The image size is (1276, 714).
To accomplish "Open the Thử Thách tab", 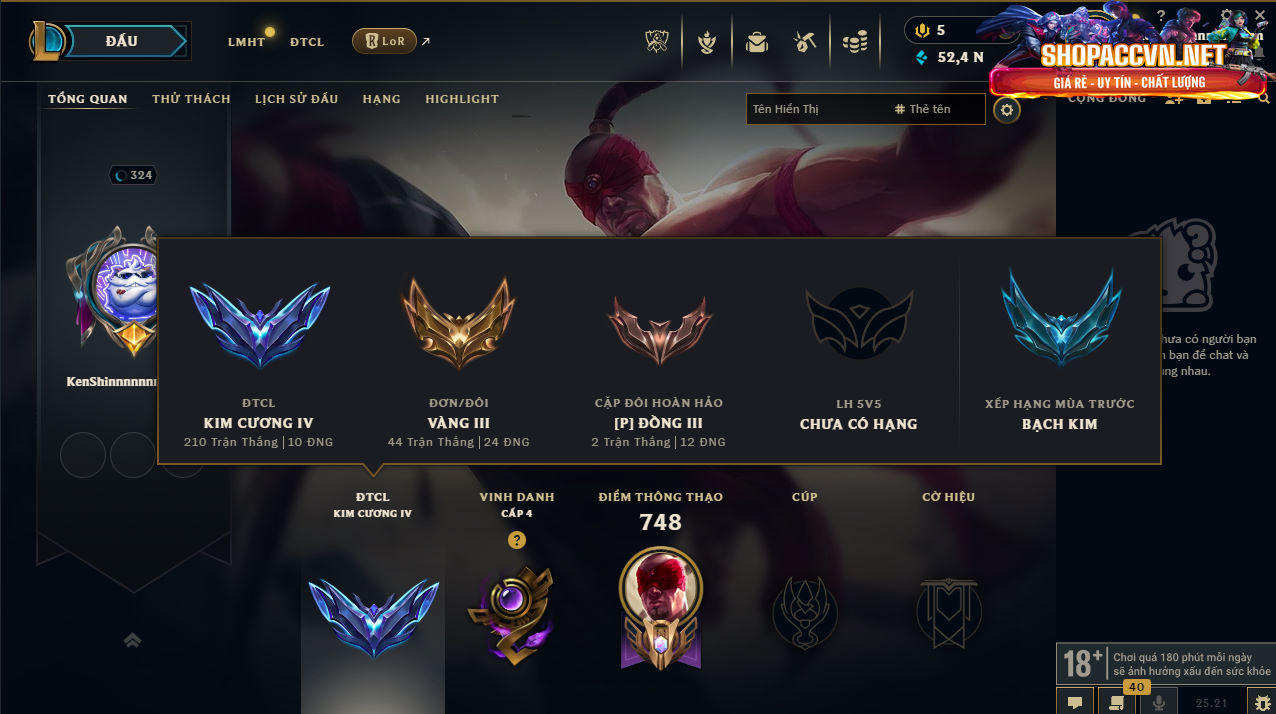I will pyautogui.click(x=191, y=99).
